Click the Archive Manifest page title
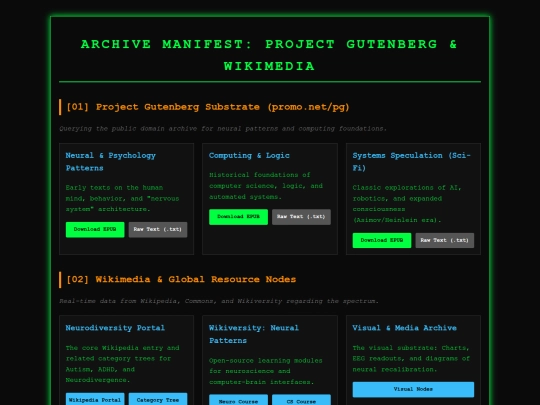The height and width of the screenshot is (405, 540). point(269,55)
